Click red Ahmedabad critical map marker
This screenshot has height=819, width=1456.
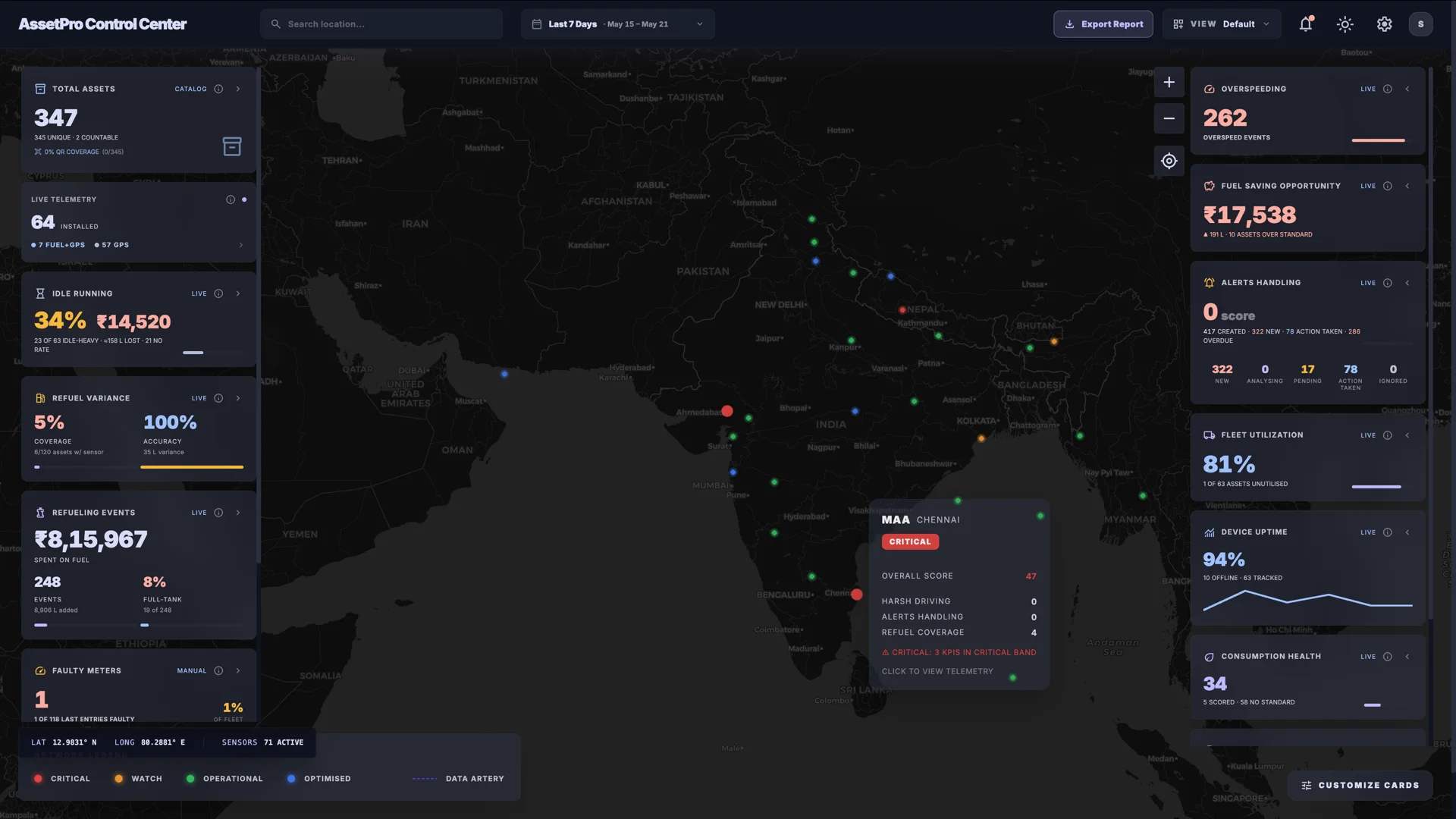(727, 411)
